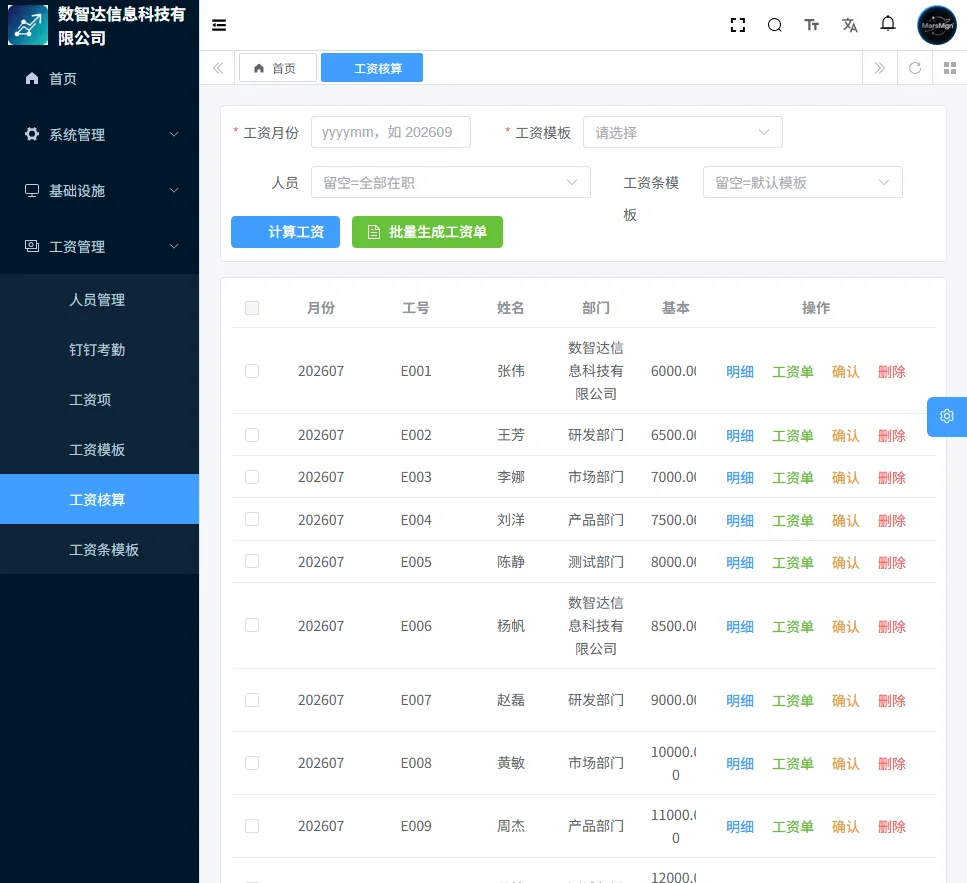Screen dimensions: 967x883
Task: Open the font size settings icon
Action: (812, 25)
